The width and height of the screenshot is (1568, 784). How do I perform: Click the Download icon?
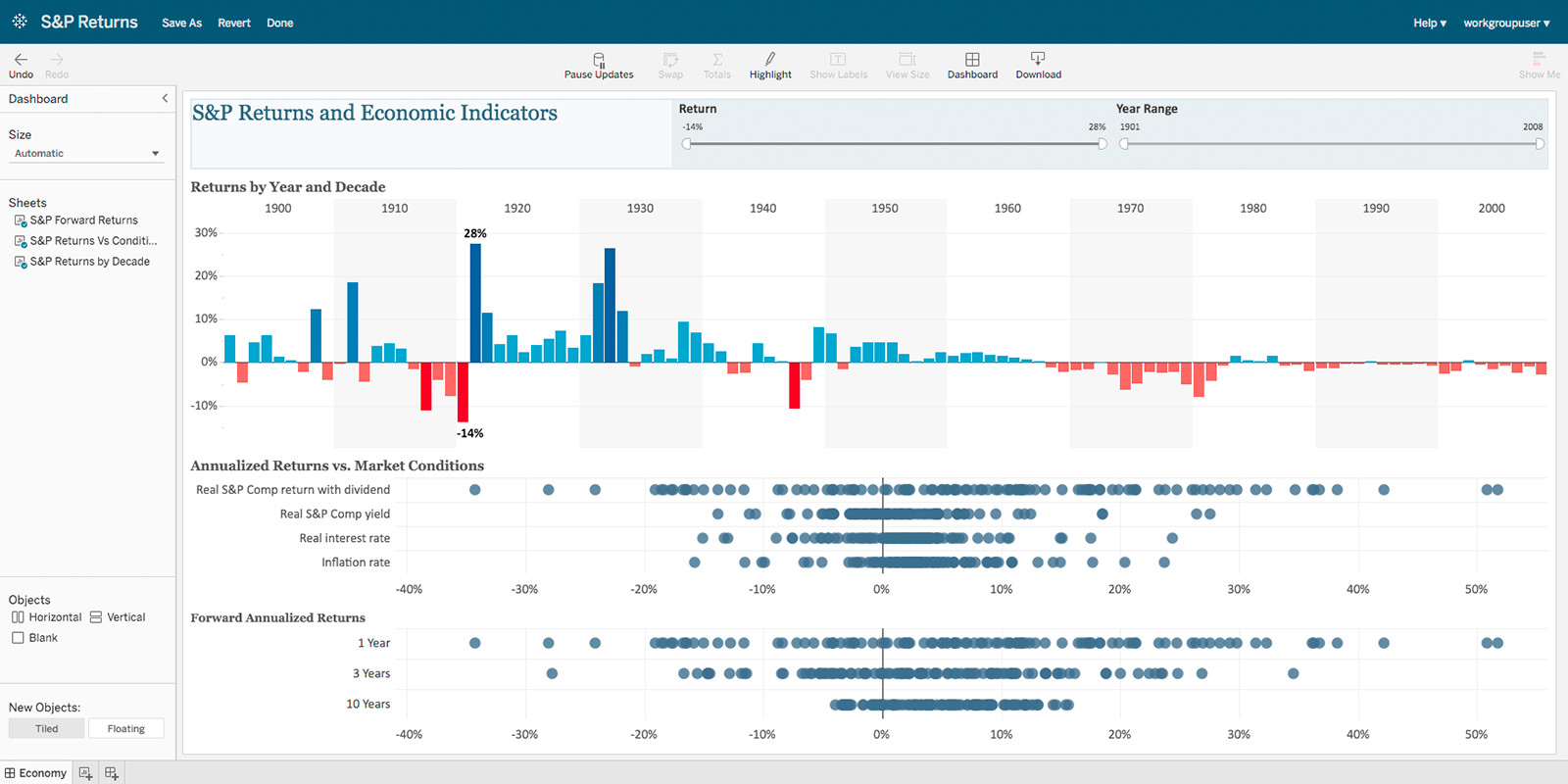(1038, 60)
